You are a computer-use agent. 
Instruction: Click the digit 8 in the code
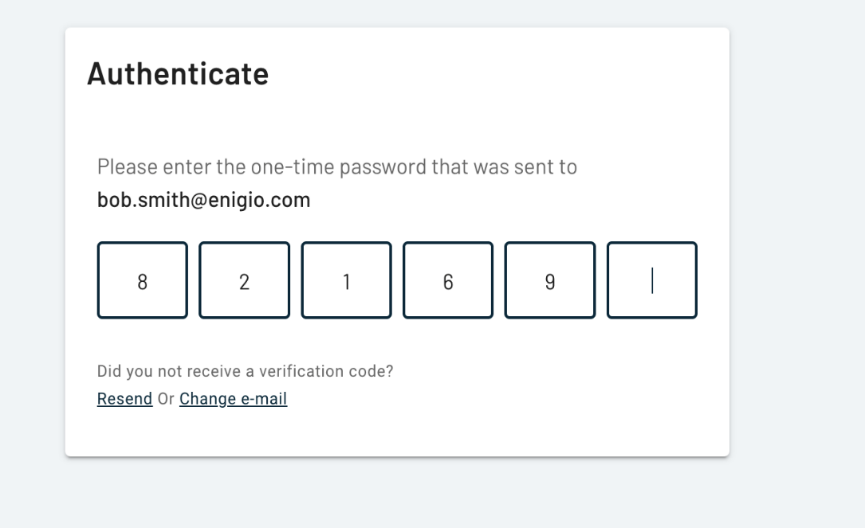point(142,282)
